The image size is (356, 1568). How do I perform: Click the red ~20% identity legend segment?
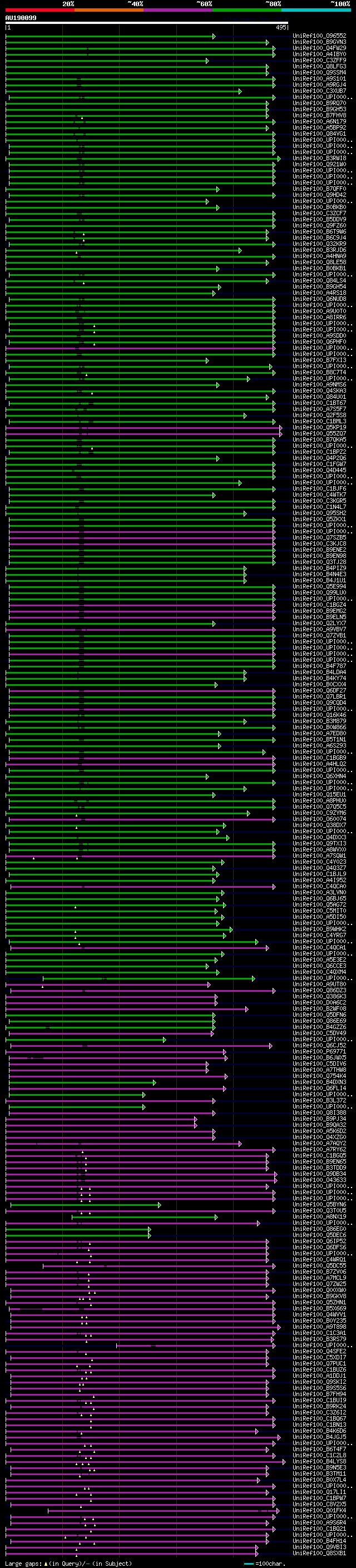tap(40, 10)
